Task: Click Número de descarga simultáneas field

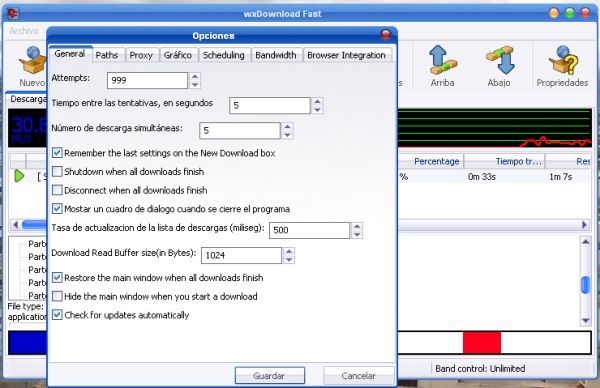Action: pos(240,130)
